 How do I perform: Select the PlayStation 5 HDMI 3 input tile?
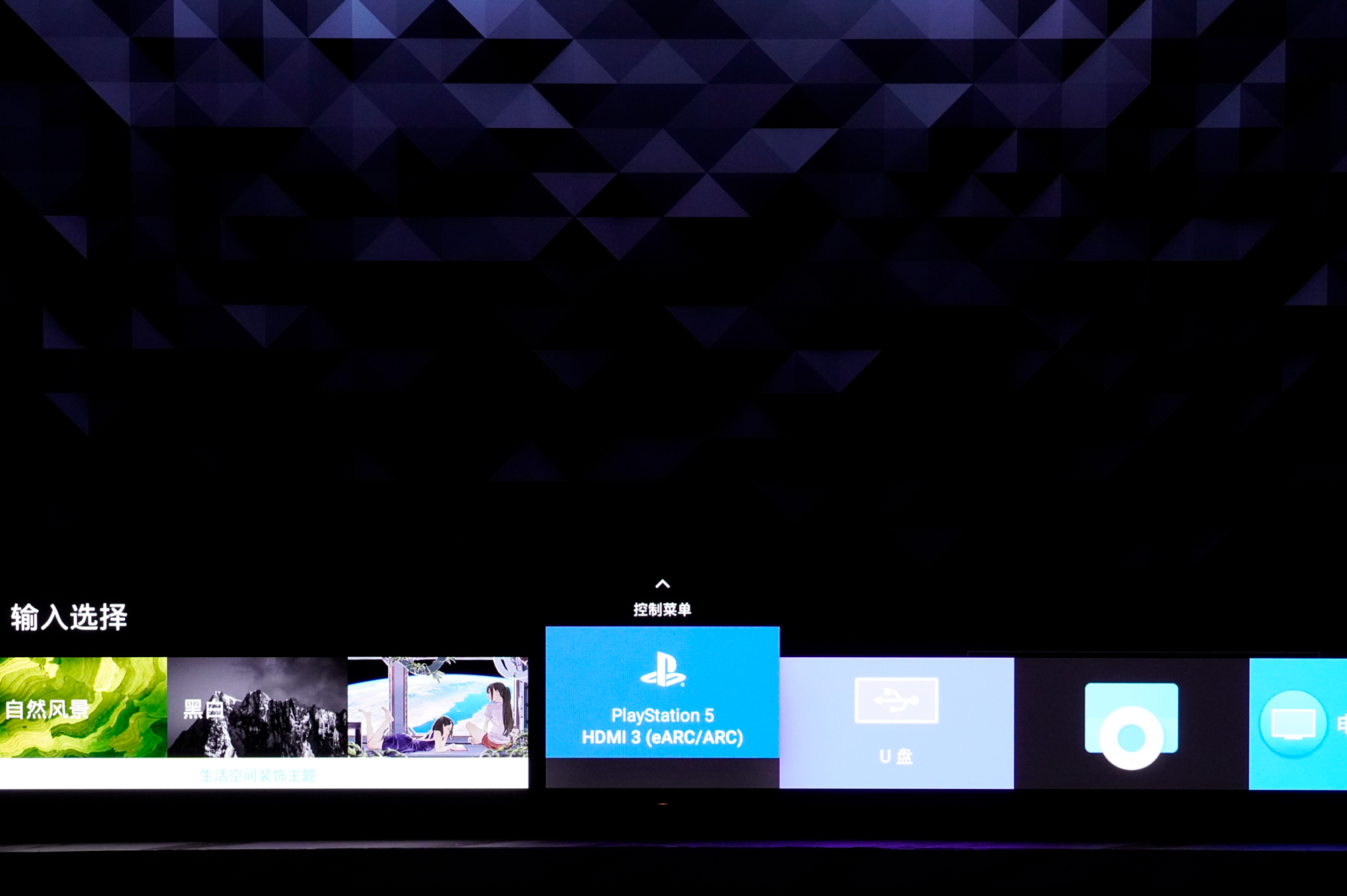pyautogui.click(x=662, y=692)
